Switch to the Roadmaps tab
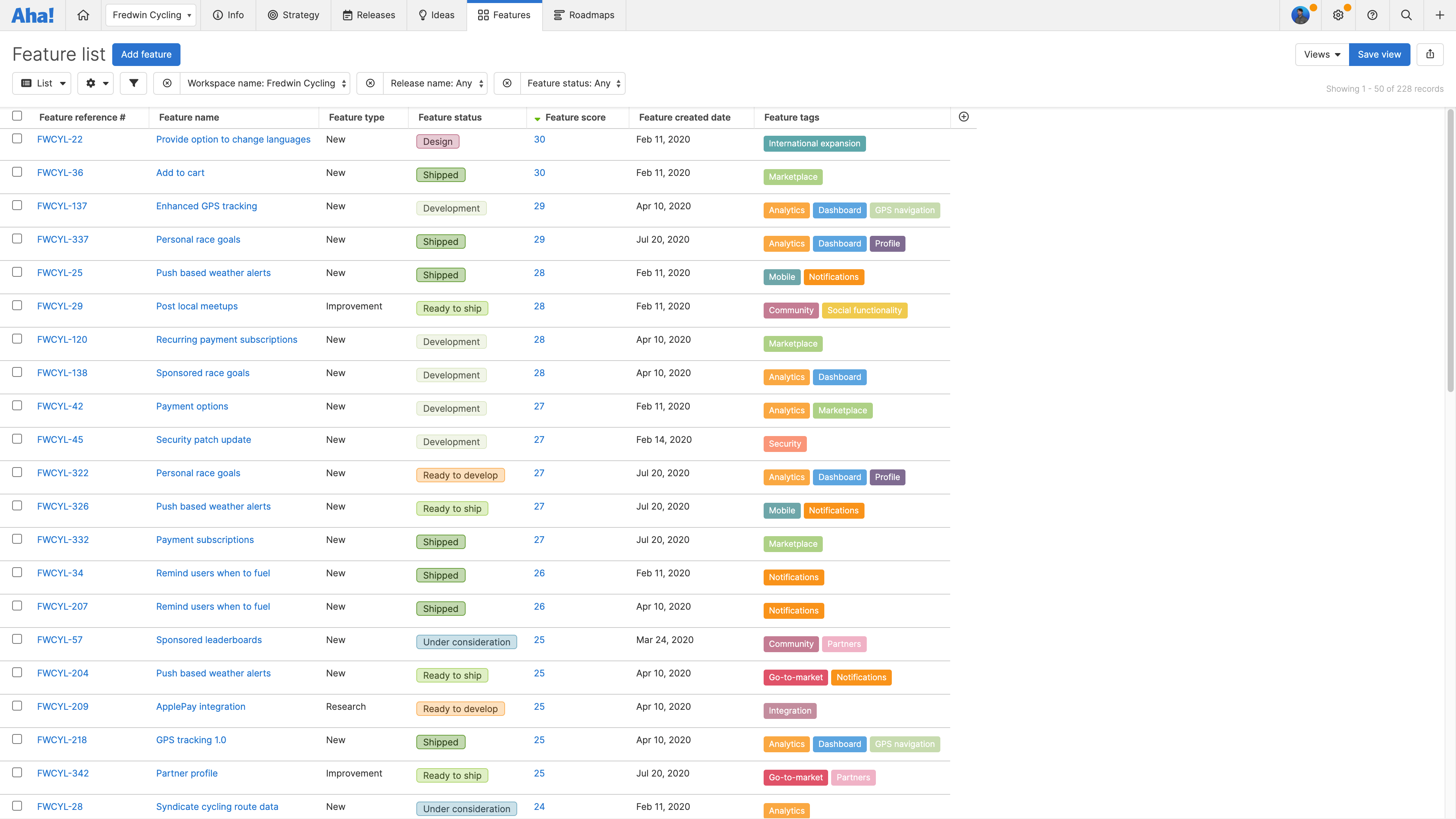1456x819 pixels. pos(584,15)
